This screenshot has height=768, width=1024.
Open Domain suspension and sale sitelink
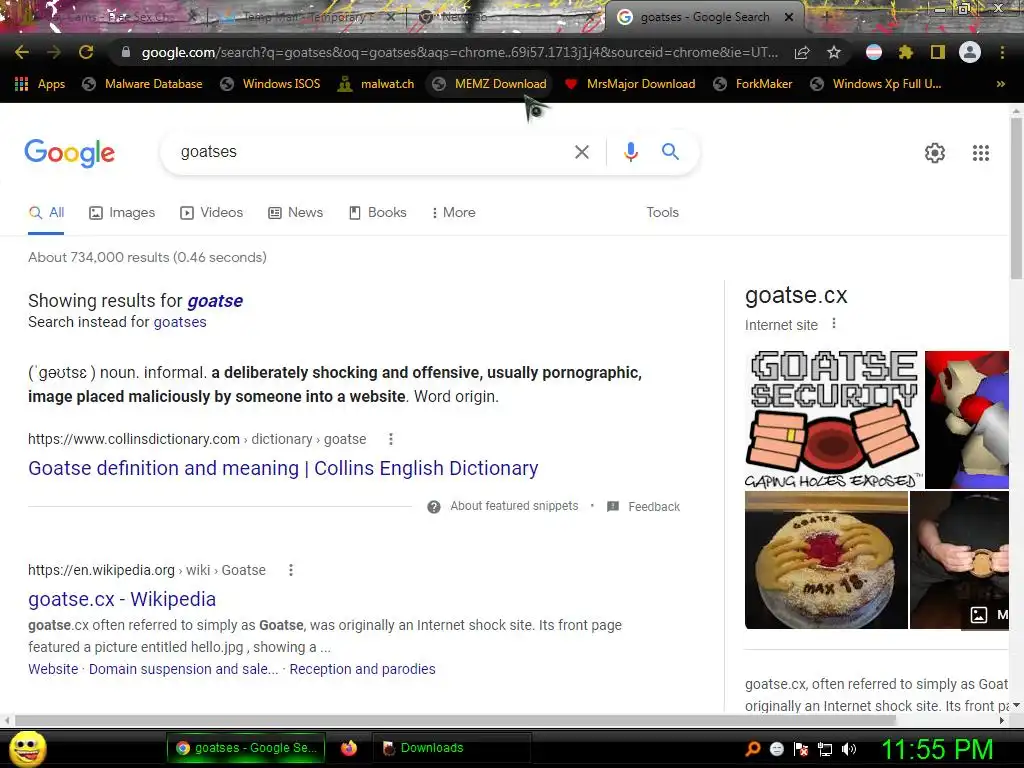[184, 669]
